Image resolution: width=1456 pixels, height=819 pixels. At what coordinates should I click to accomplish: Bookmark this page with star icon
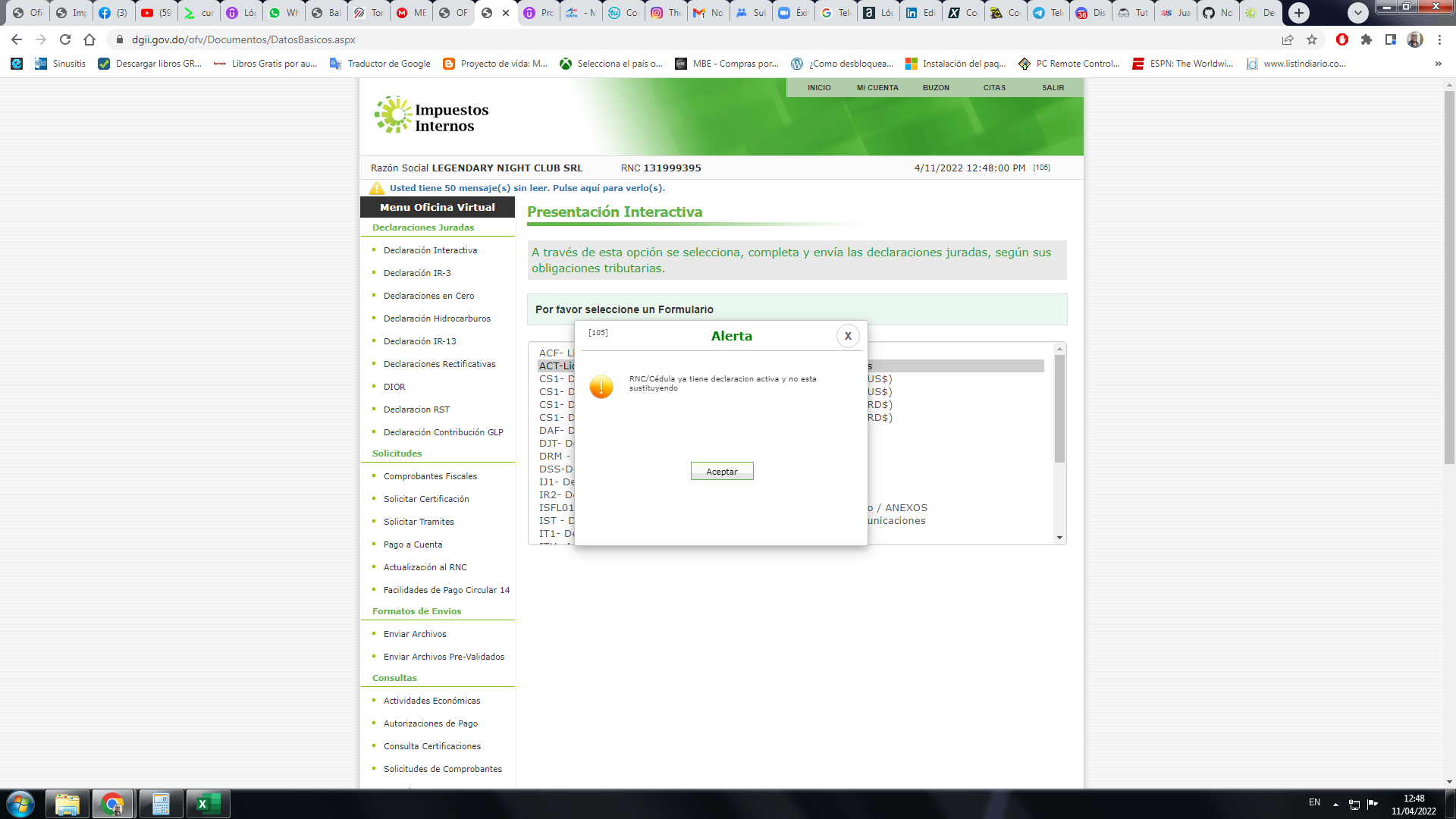[1312, 39]
